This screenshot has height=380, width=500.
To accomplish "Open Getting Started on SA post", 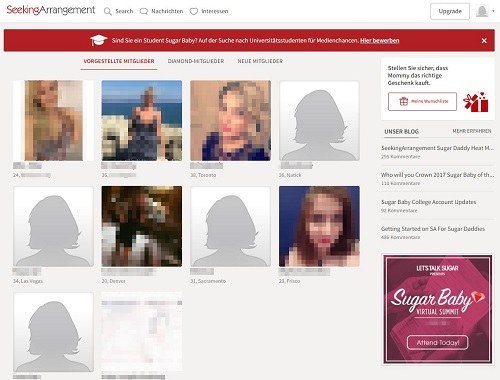I will click(433, 229).
